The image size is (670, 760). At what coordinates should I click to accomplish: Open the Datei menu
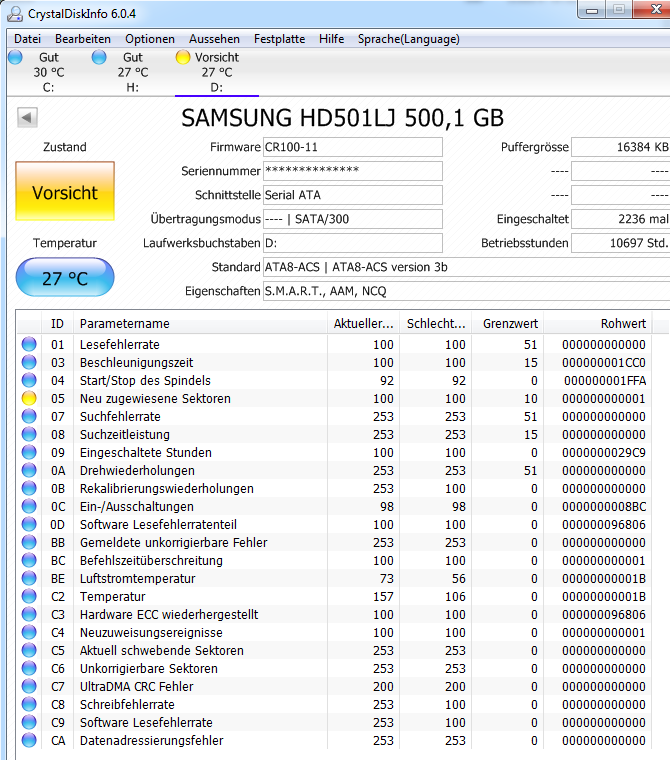[27, 39]
